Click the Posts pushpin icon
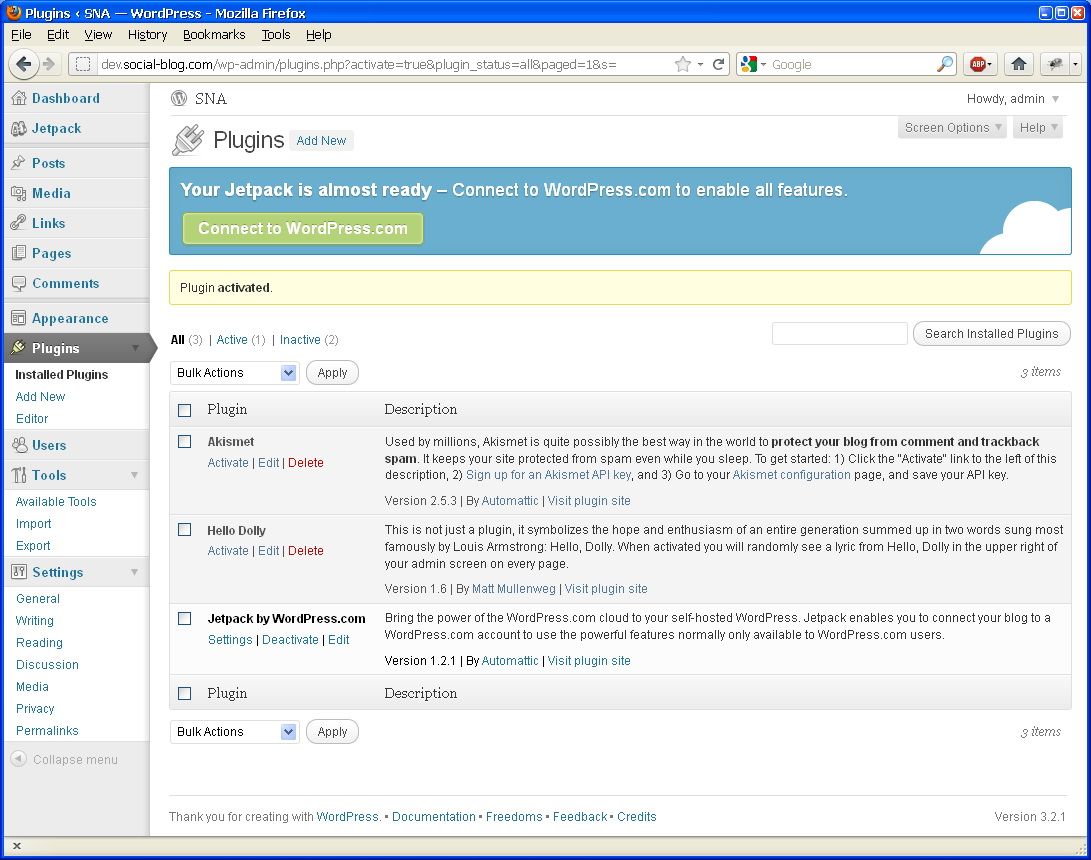This screenshot has width=1091, height=860. 19,163
